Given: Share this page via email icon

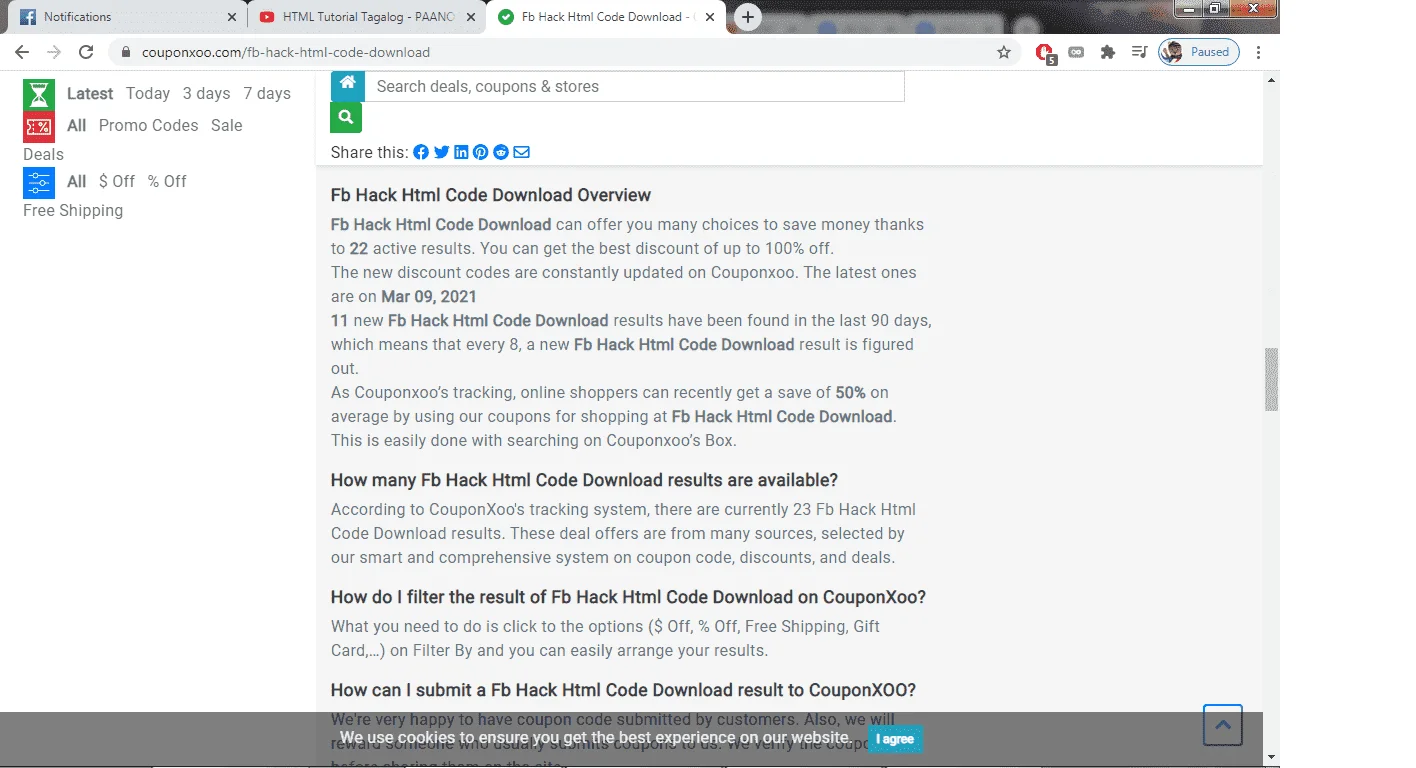Looking at the screenshot, I should [x=521, y=152].
